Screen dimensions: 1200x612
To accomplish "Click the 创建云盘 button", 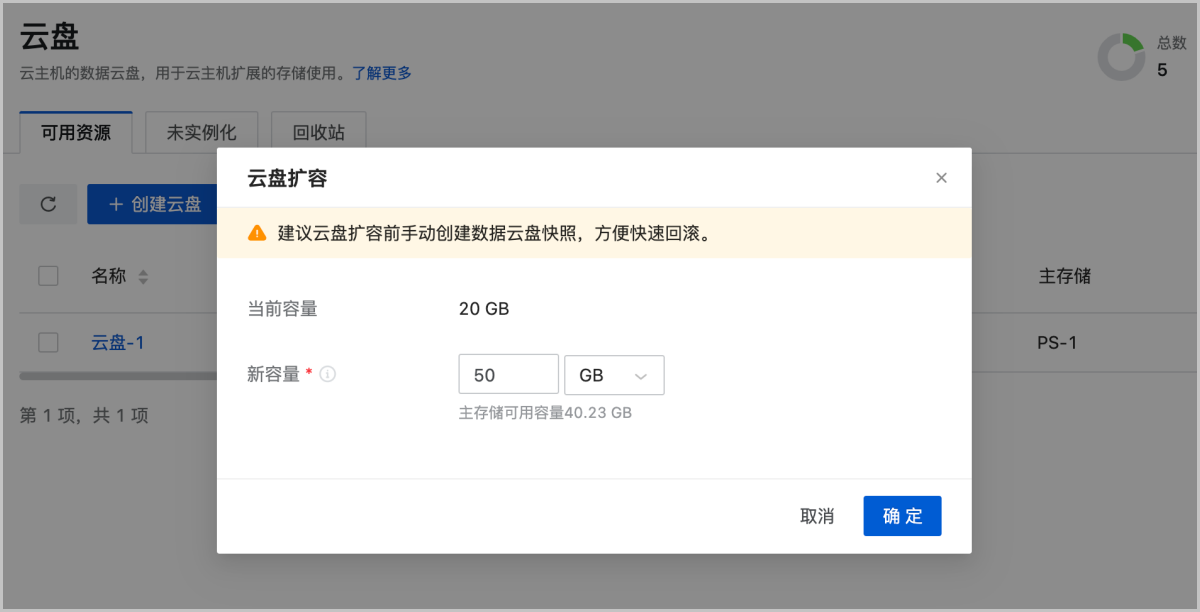I will point(153,204).
